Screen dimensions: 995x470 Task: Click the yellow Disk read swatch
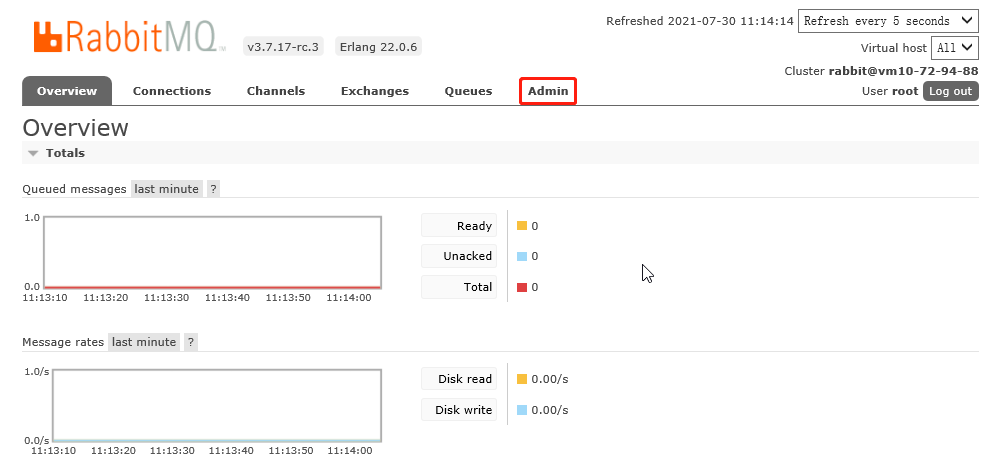pos(521,380)
